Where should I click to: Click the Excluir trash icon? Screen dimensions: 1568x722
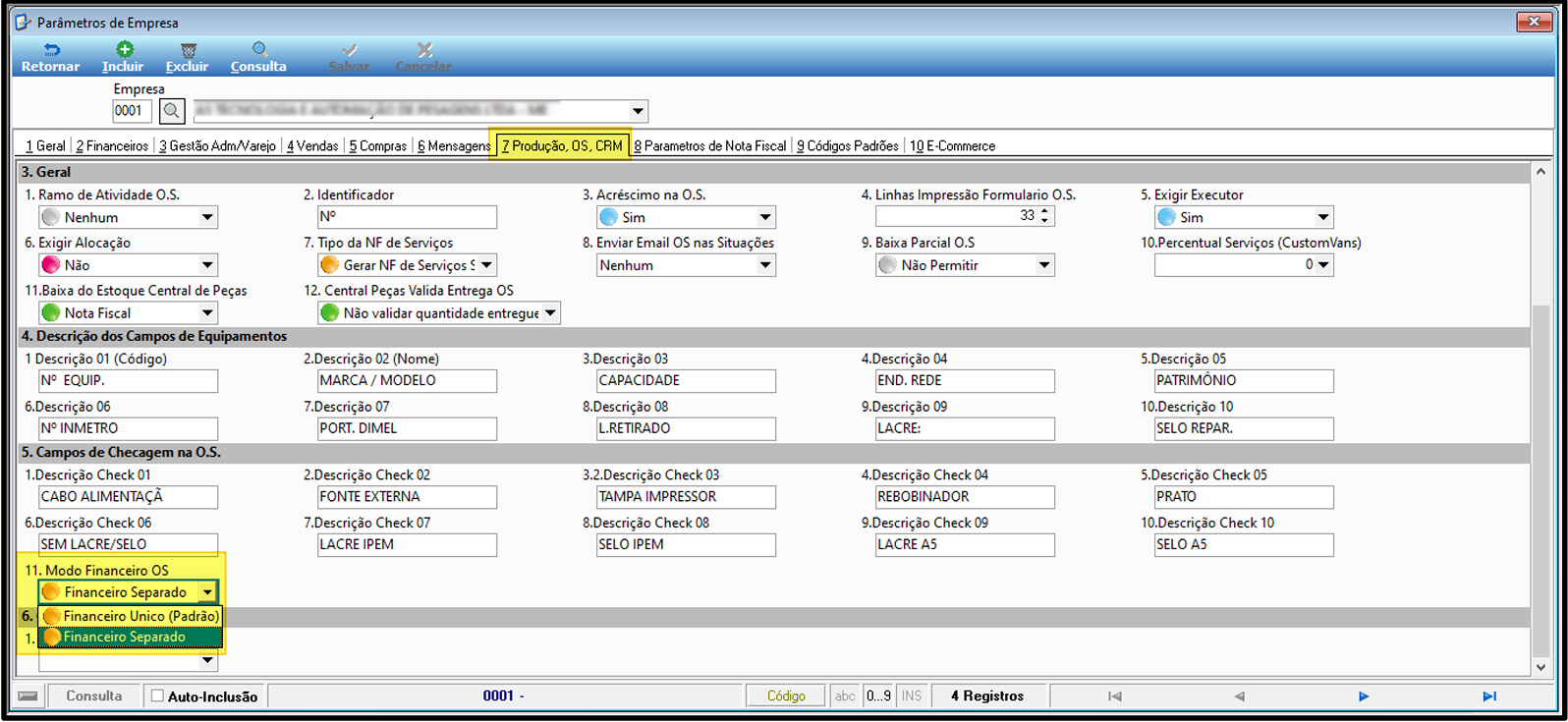188,50
